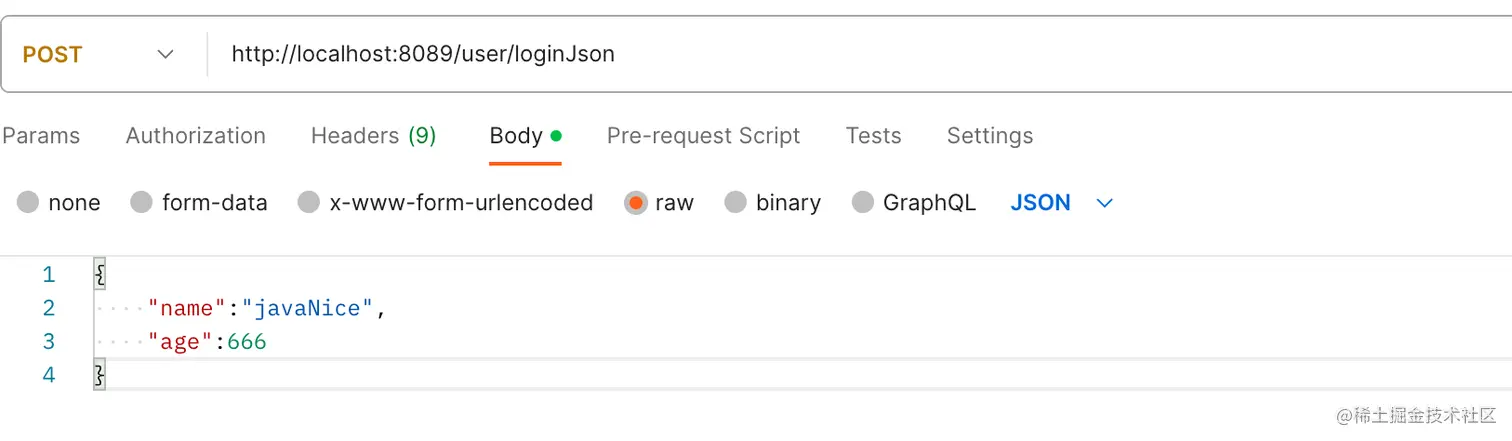Image resolution: width=1512 pixels, height=441 pixels.
Task: Select the Body tab
Action: (x=516, y=136)
